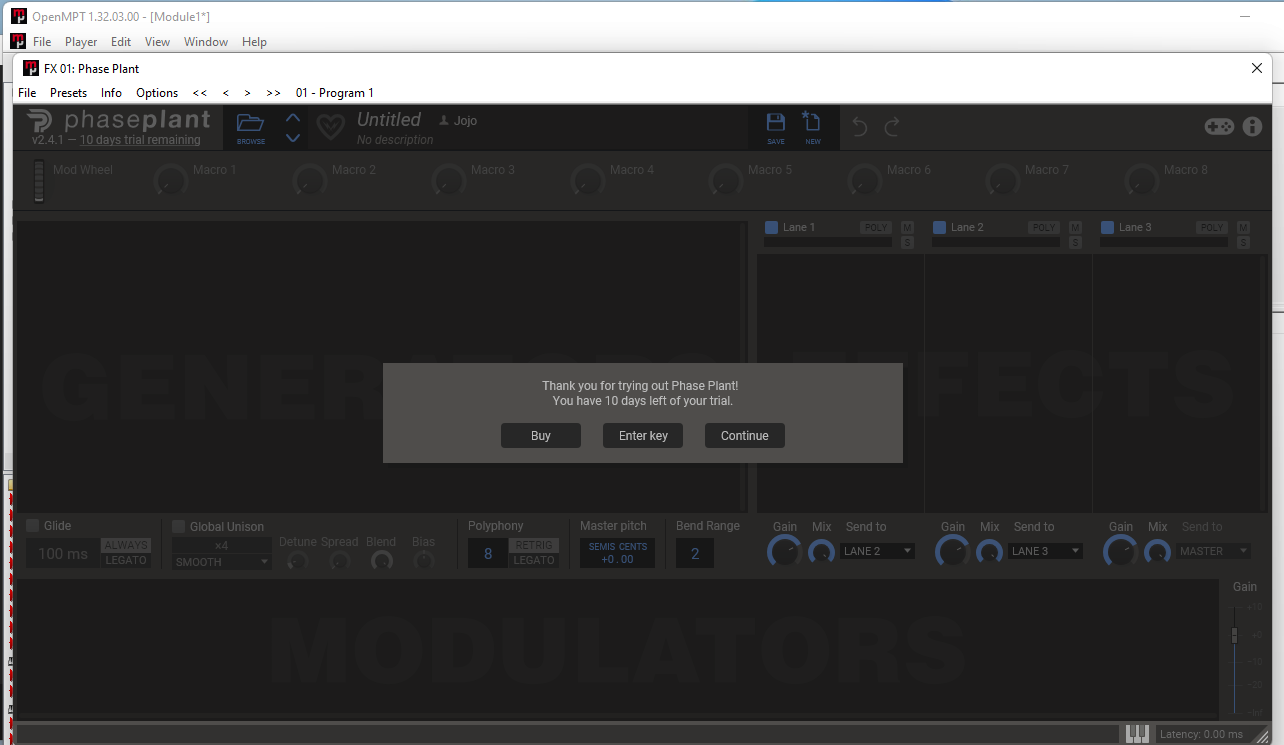Open Lane 2 Send to LANE 3 dropdown

click(x=1046, y=551)
